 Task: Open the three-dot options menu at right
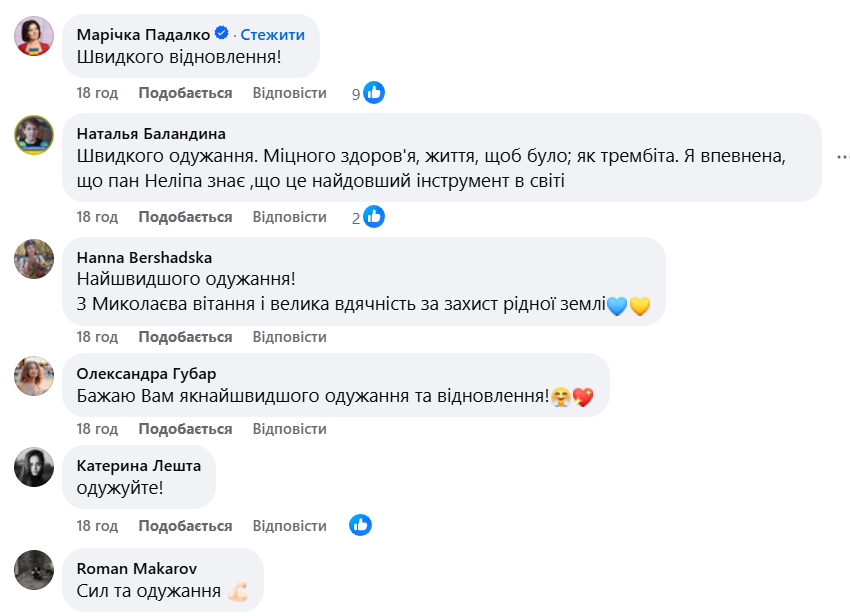pyautogui.click(x=845, y=156)
